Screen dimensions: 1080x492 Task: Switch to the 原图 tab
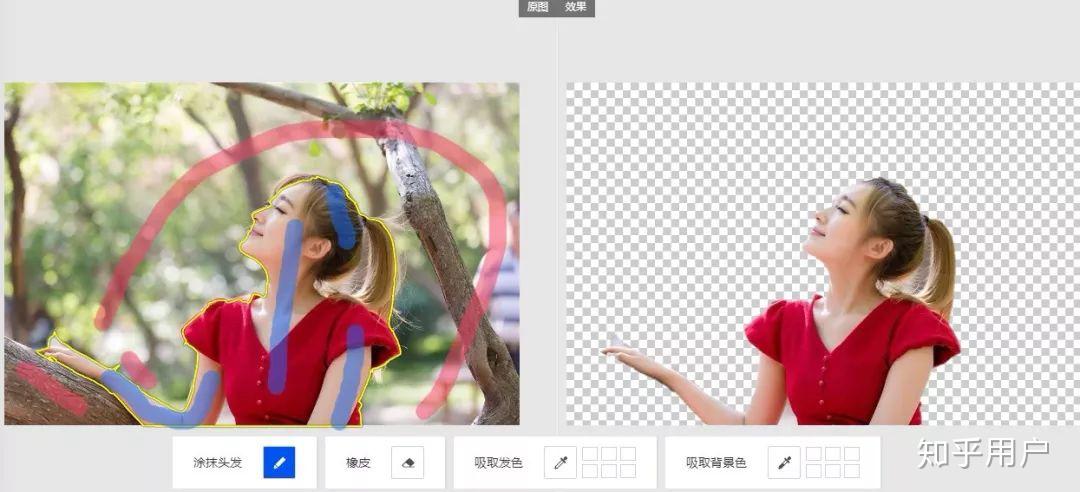tap(538, 7)
